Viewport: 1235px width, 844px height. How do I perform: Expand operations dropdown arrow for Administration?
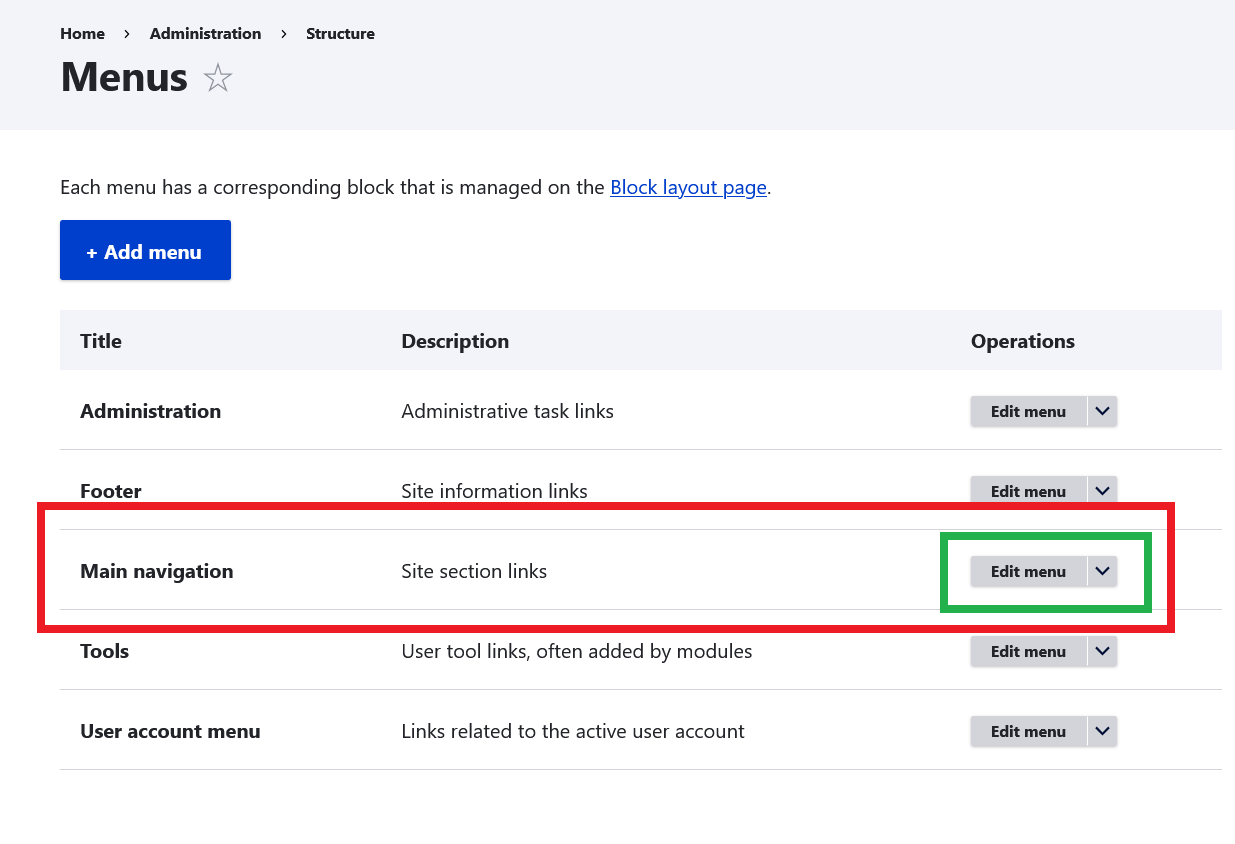pos(1102,411)
